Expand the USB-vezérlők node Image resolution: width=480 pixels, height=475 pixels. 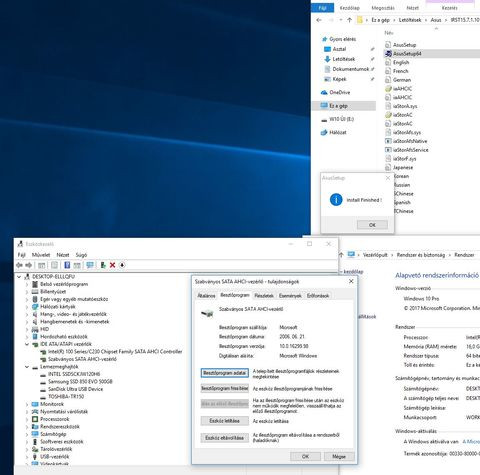[x=27, y=456]
